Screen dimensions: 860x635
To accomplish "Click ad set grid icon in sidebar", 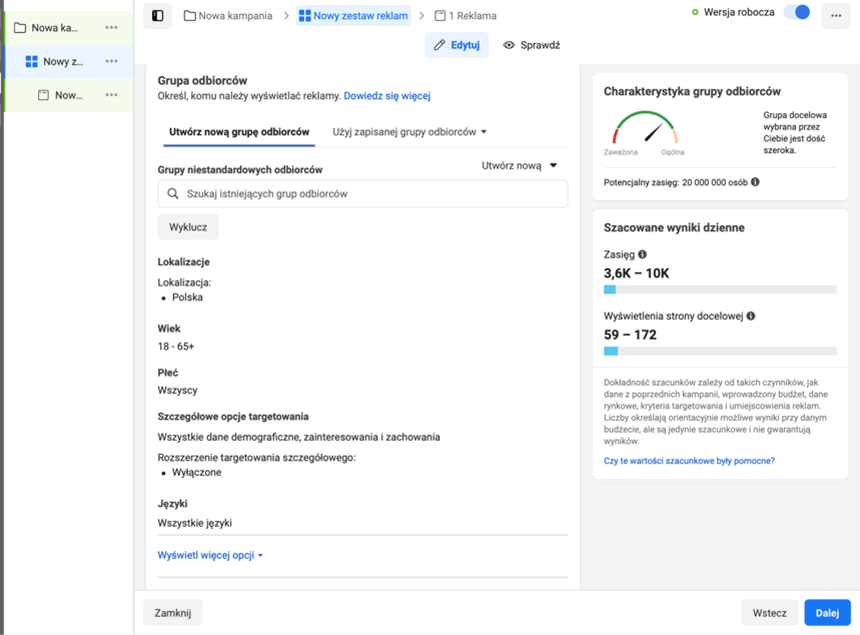I will coord(31,61).
